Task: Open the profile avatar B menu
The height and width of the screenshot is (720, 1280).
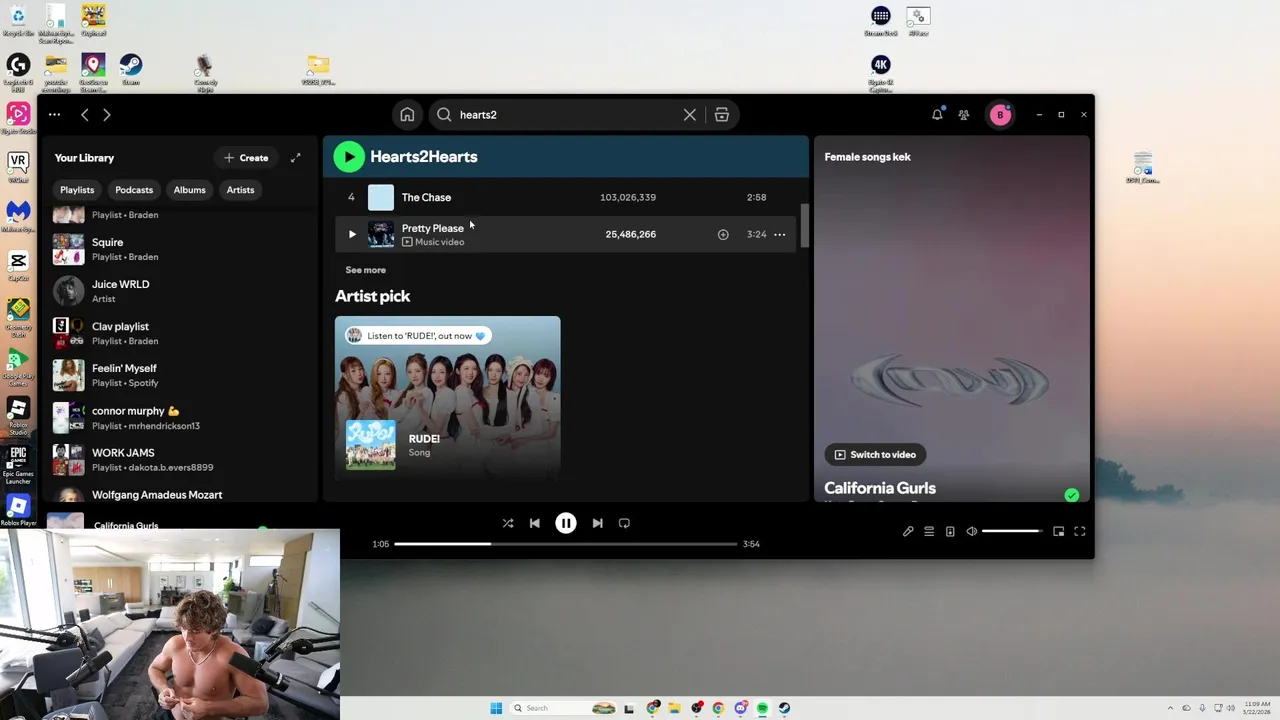Action: [x=1000, y=115]
